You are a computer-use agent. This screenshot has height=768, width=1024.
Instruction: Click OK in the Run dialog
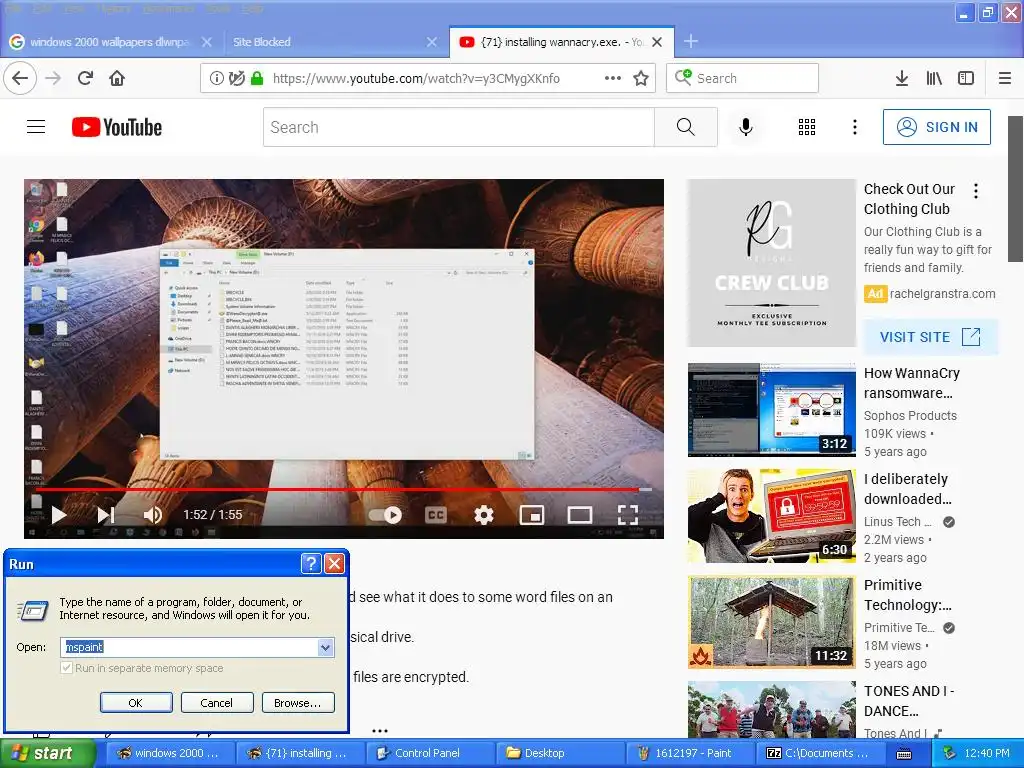(x=136, y=703)
